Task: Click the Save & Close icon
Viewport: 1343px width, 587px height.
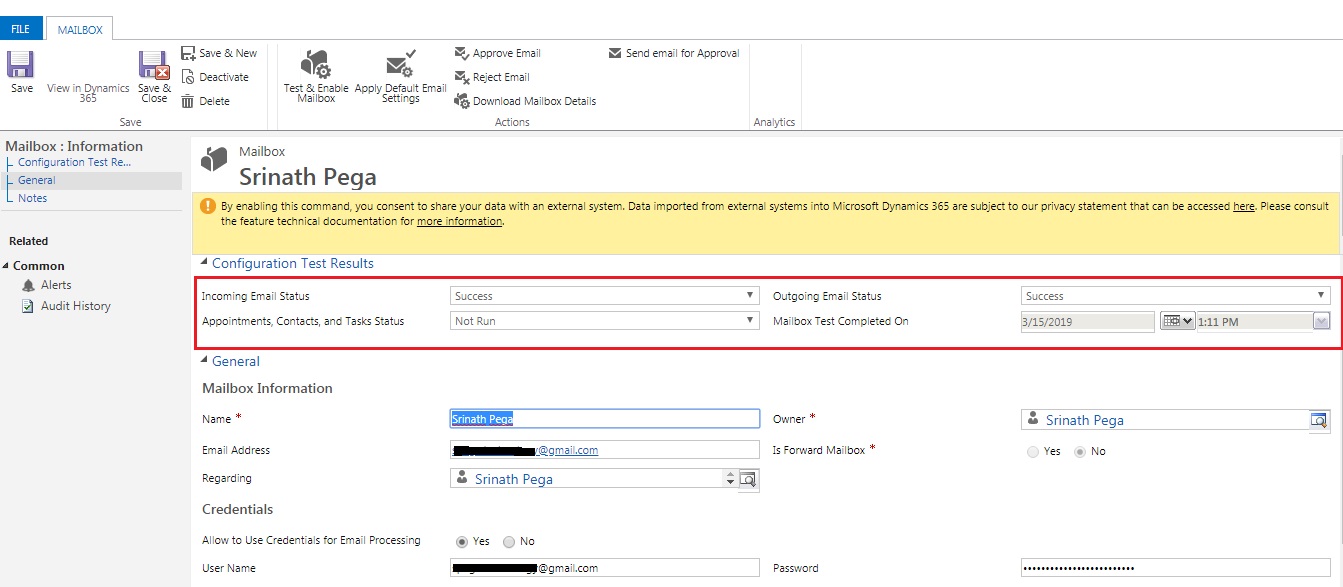Action: (x=154, y=66)
